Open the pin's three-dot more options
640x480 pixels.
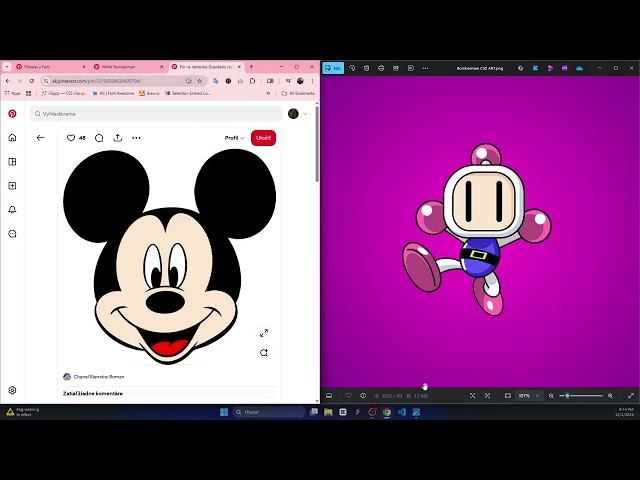136,138
